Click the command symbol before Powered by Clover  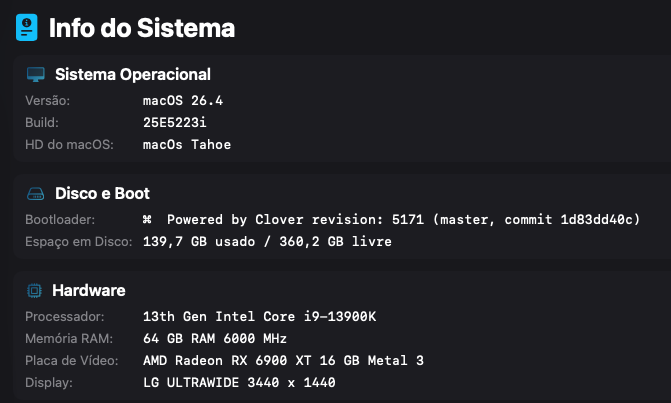click(x=147, y=219)
